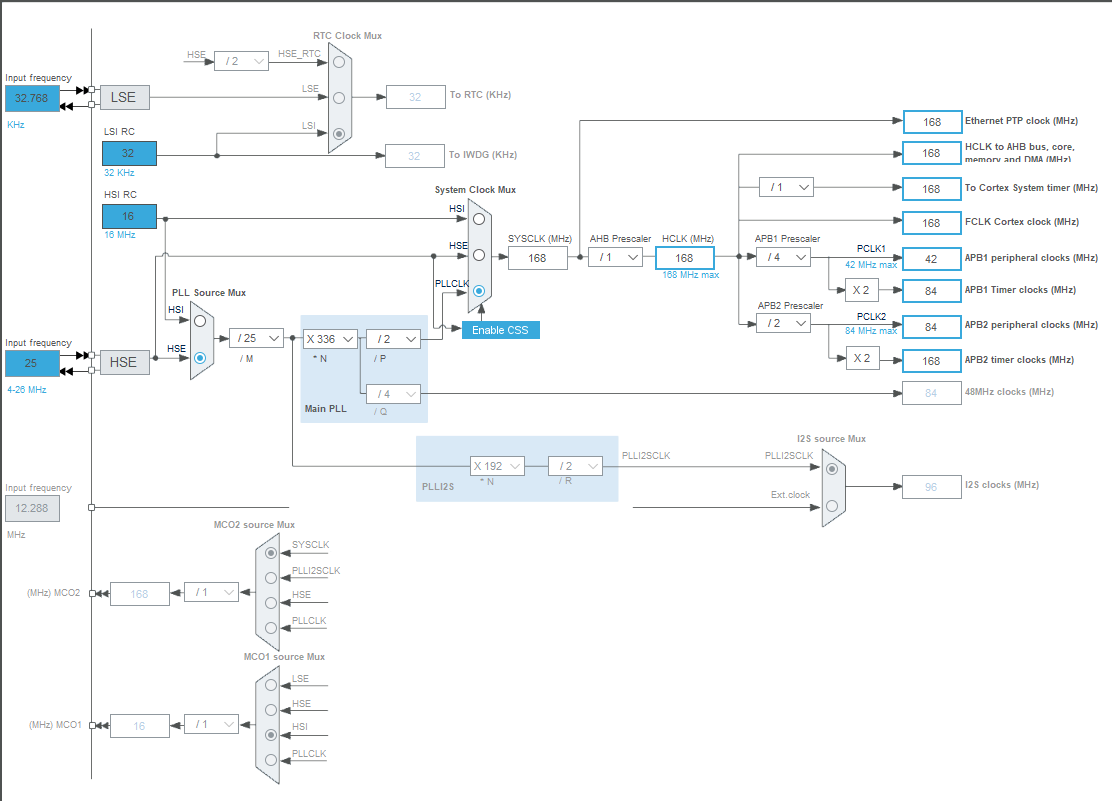
Task: Select Ext.clock in the I2S source Mux
Action: point(831,505)
